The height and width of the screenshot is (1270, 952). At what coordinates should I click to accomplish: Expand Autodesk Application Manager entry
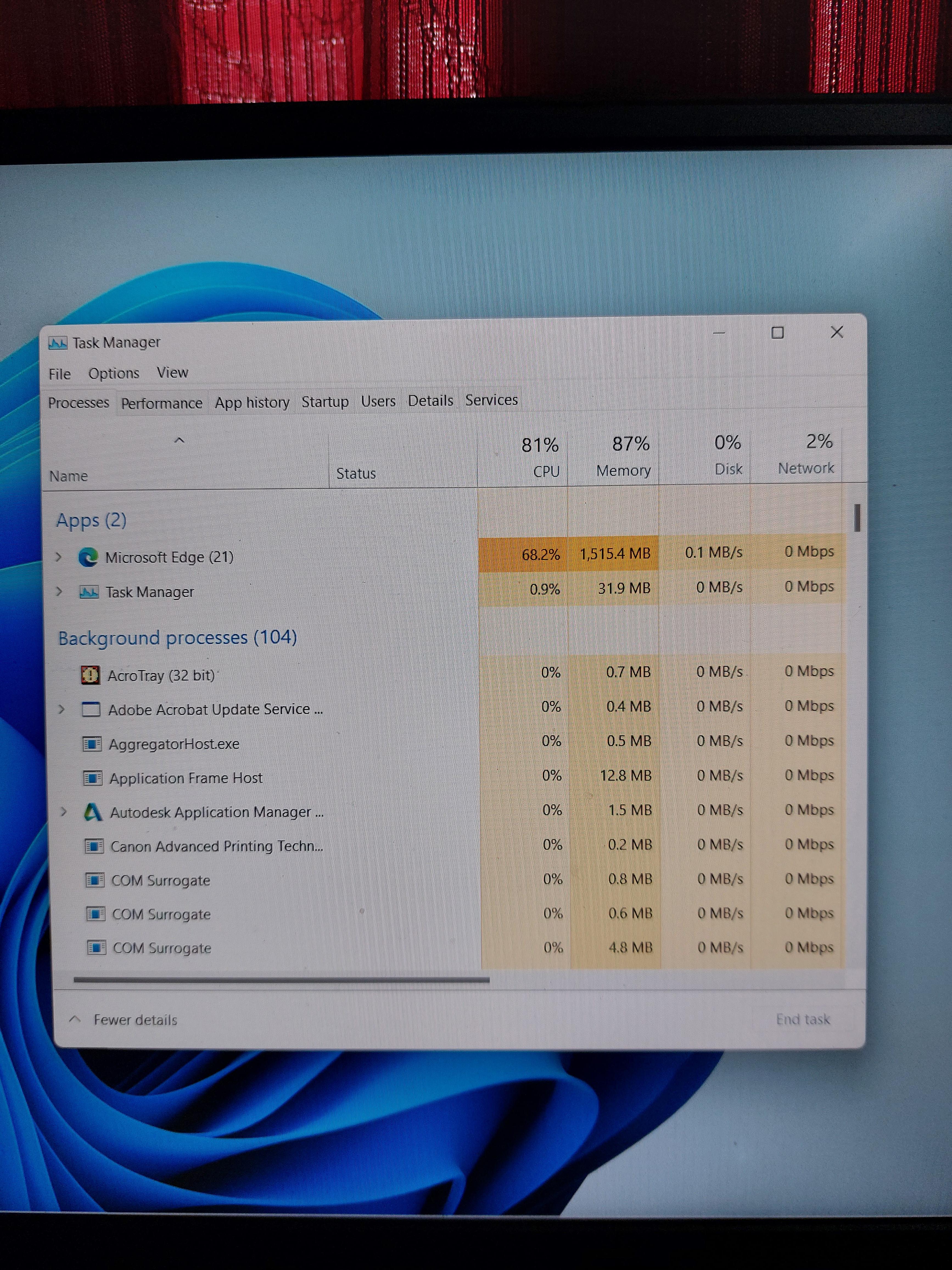[x=63, y=812]
